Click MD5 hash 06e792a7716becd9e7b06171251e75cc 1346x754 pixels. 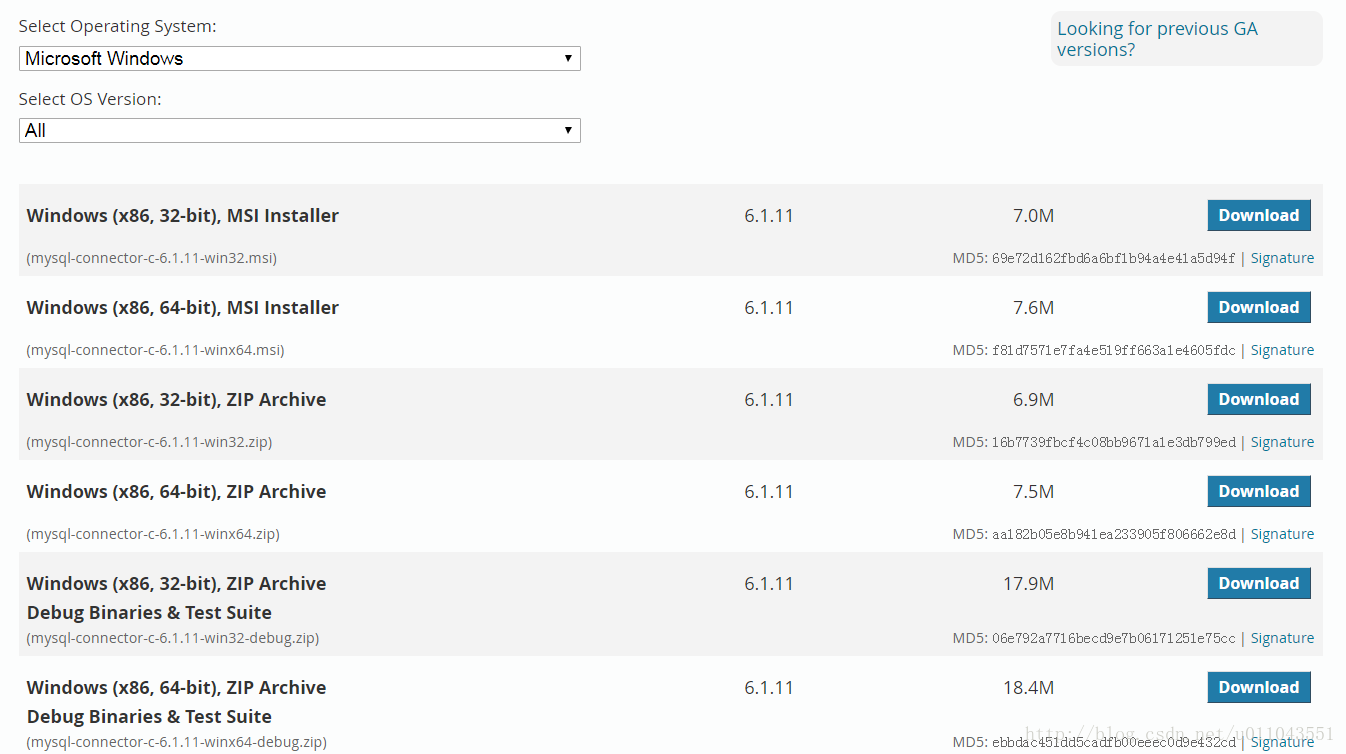[1114, 638]
